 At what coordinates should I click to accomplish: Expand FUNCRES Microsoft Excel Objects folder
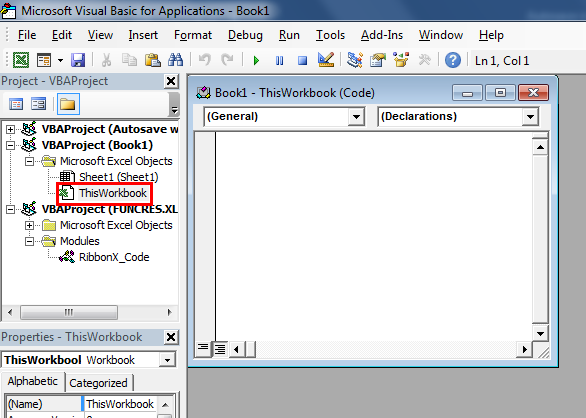29,225
